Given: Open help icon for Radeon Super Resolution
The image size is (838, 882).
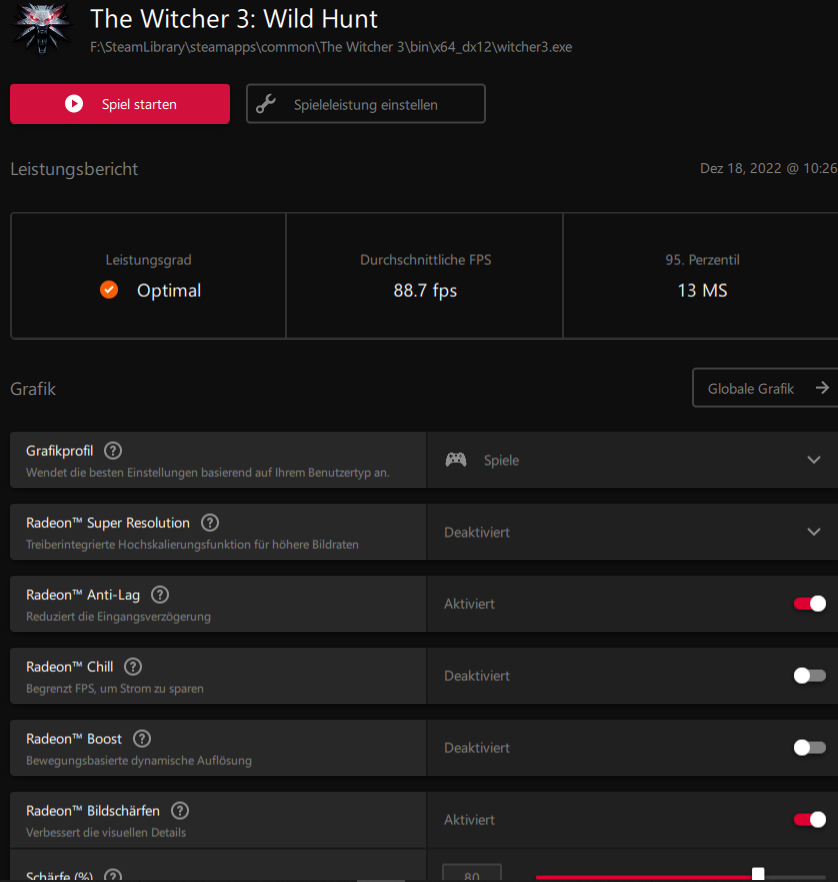Looking at the screenshot, I should pos(210,523).
